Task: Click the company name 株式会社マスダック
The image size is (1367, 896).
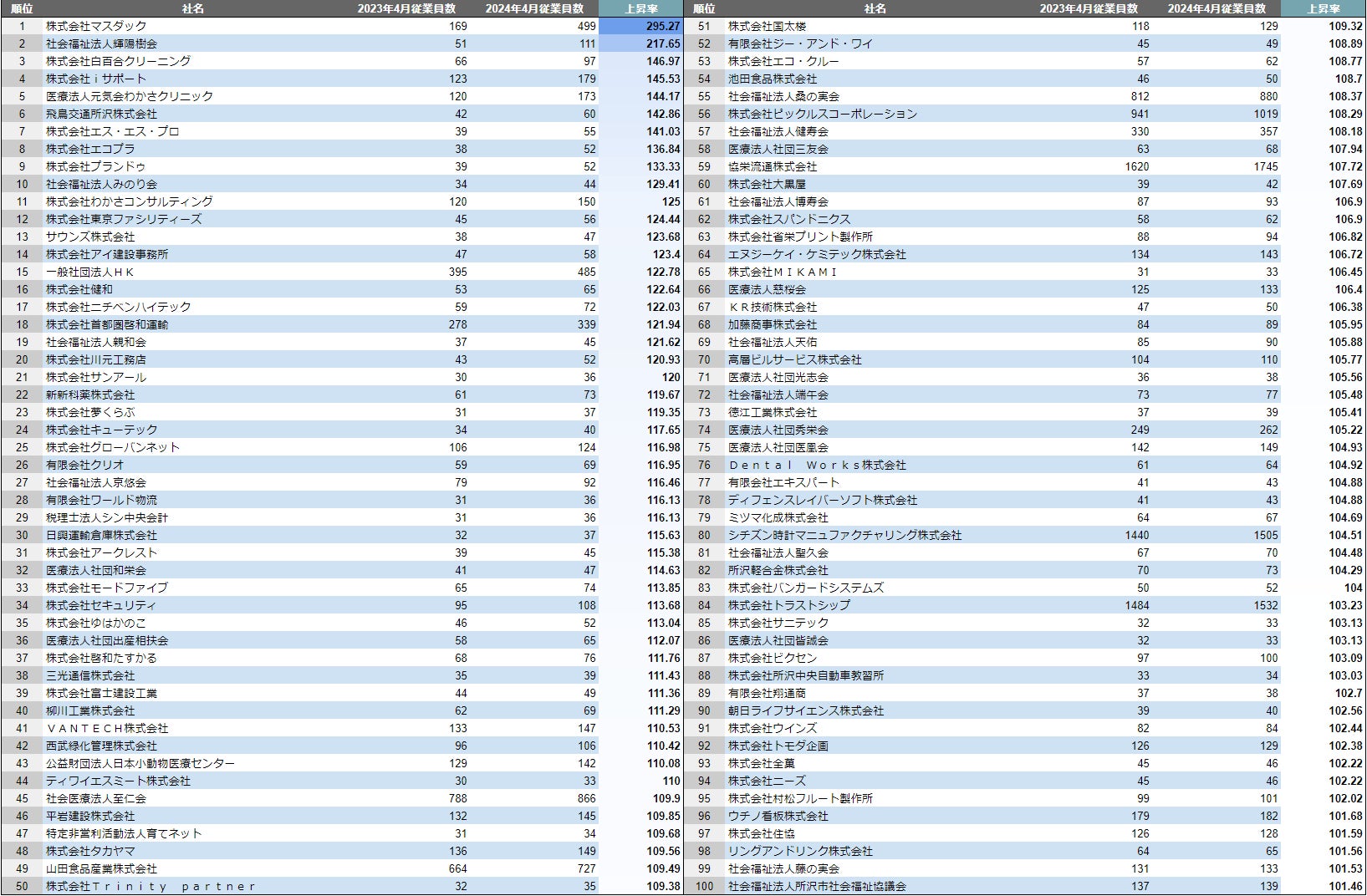Action: [96, 26]
